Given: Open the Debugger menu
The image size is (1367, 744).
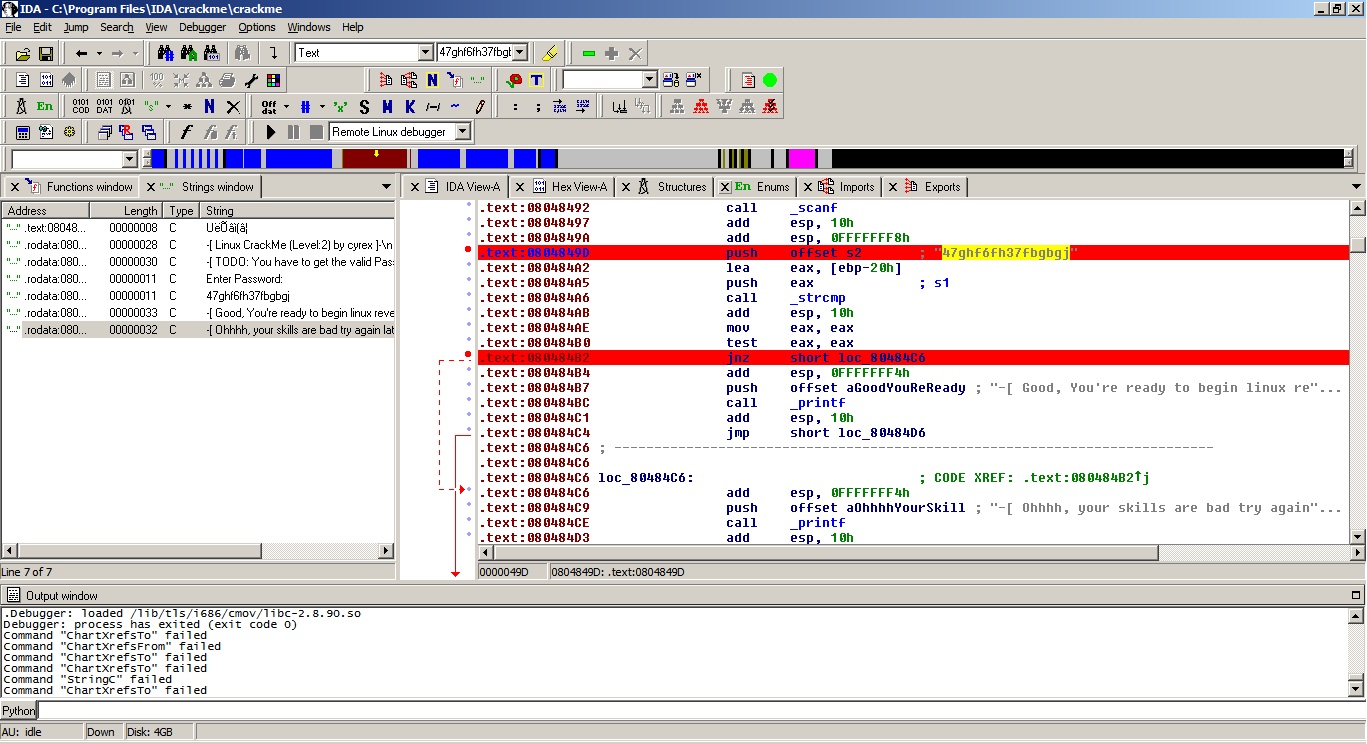Looking at the screenshot, I should point(203,27).
